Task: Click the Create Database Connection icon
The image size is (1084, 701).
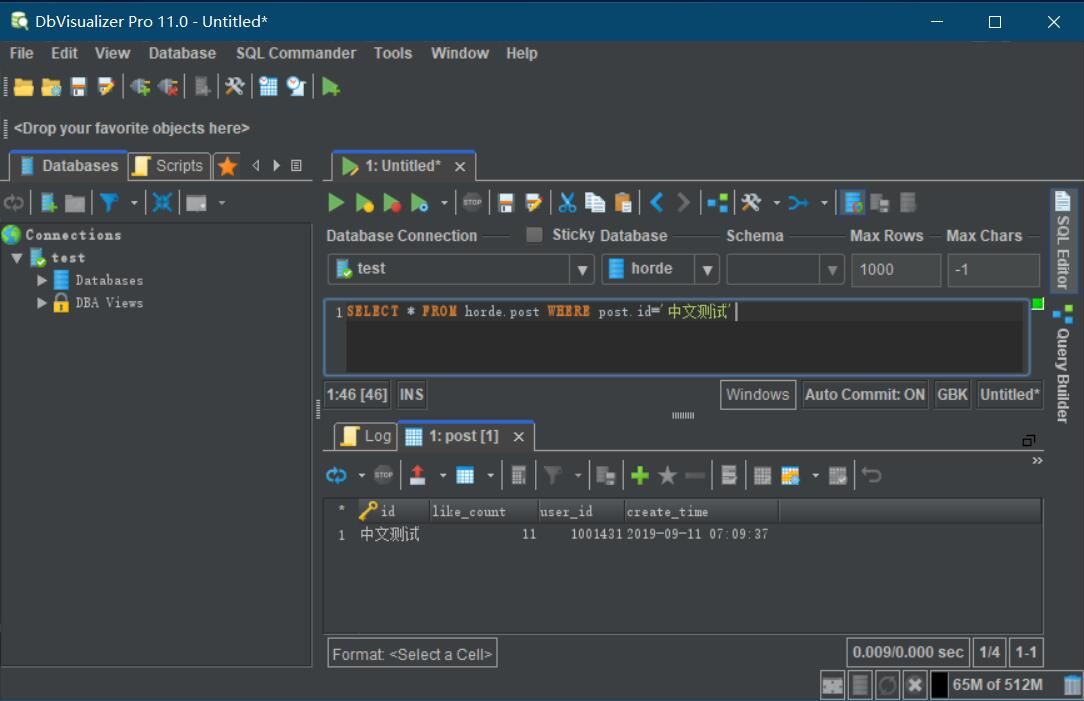Action: (48, 203)
